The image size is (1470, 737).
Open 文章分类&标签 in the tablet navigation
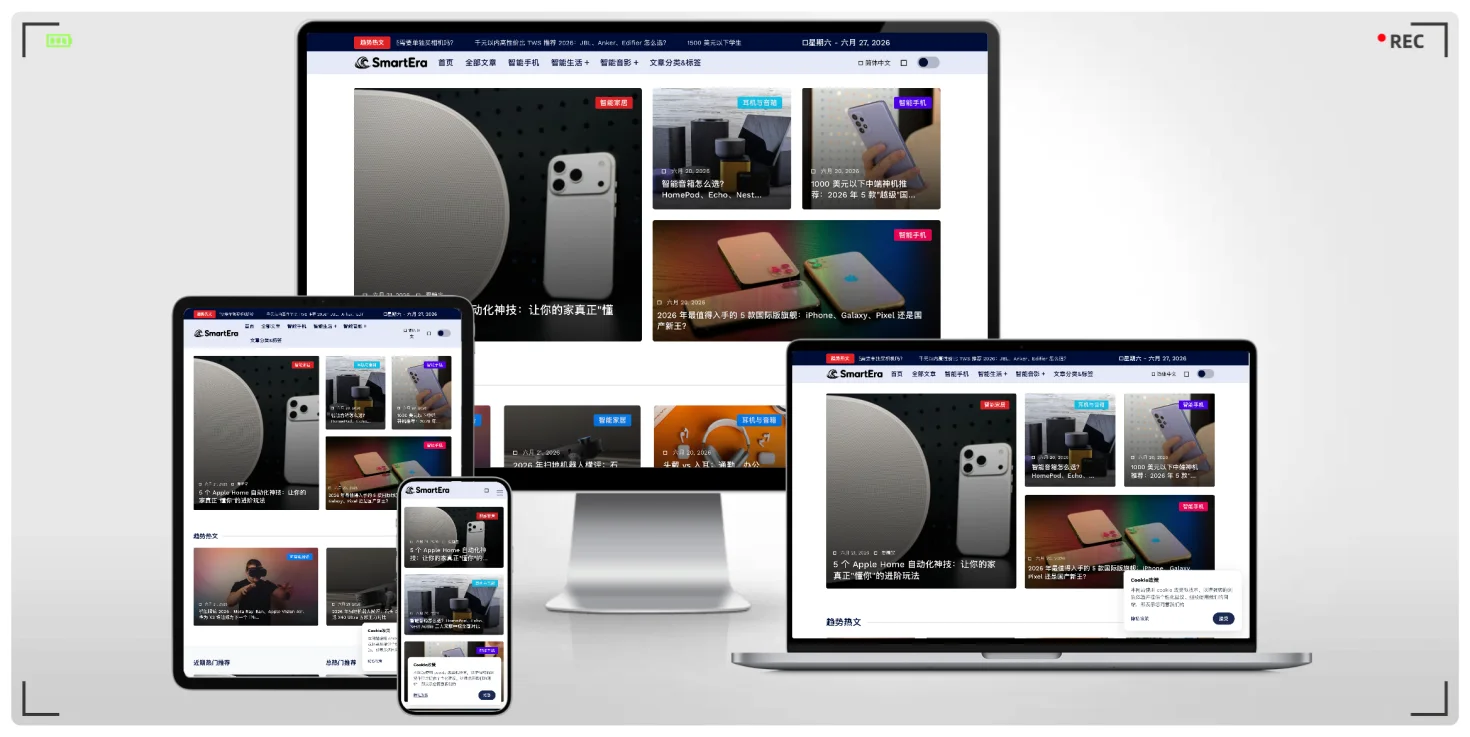[x=266, y=340]
